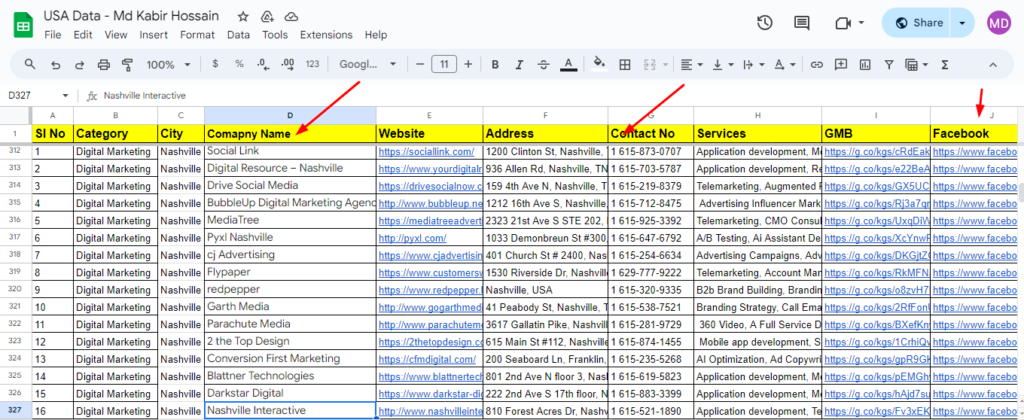Open the 2thetopdesign website link
The image size is (1024, 420).
(x=430, y=342)
